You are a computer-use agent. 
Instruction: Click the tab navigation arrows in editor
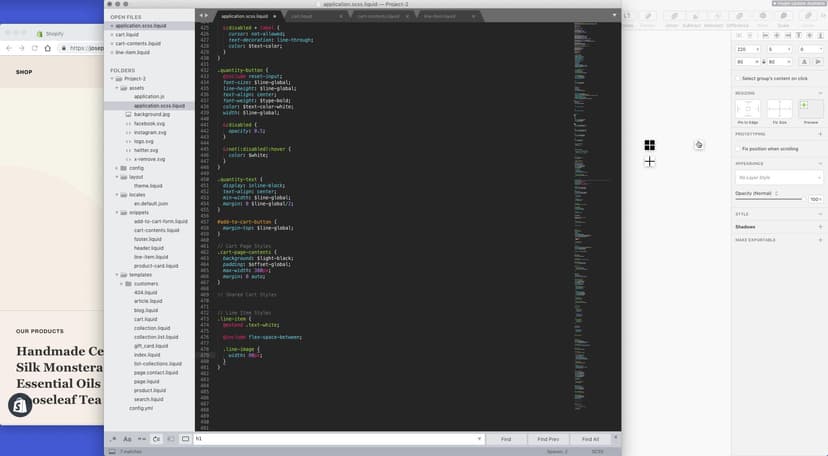[x=204, y=16]
